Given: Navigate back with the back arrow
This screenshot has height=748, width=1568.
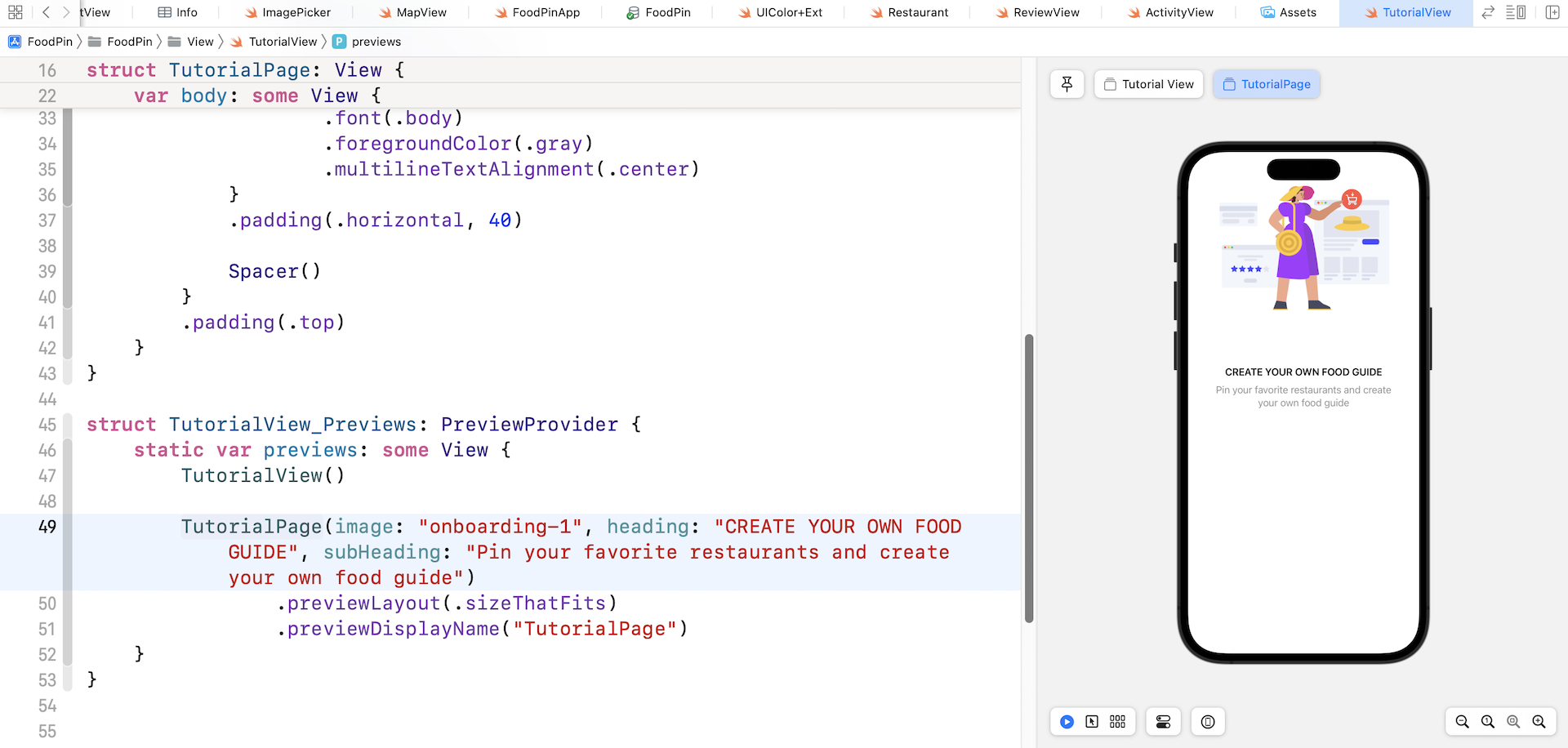Looking at the screenshot, I should pyautogui.click(x=45, y=12).
